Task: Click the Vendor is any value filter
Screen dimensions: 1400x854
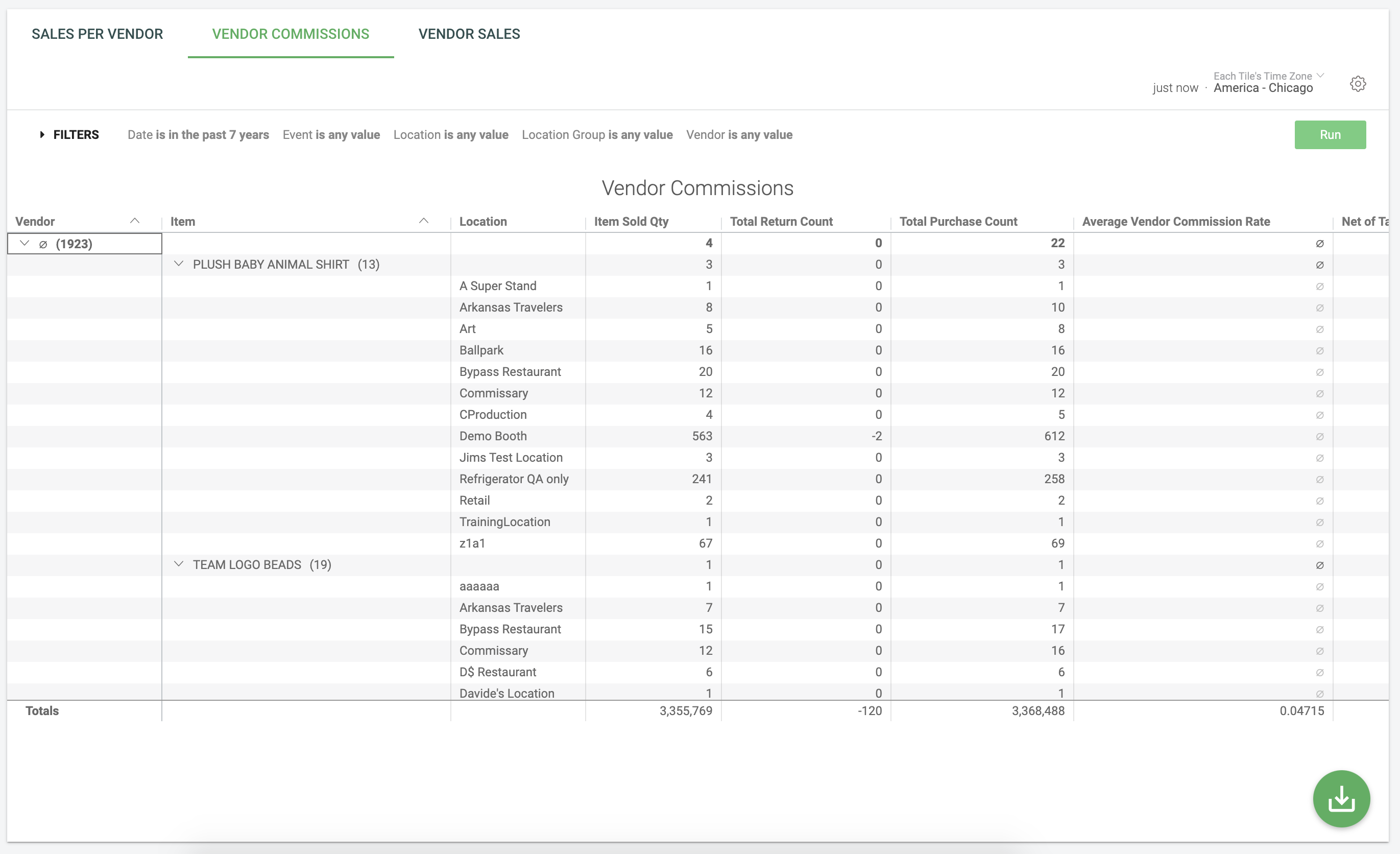Action: coord(739,135)
